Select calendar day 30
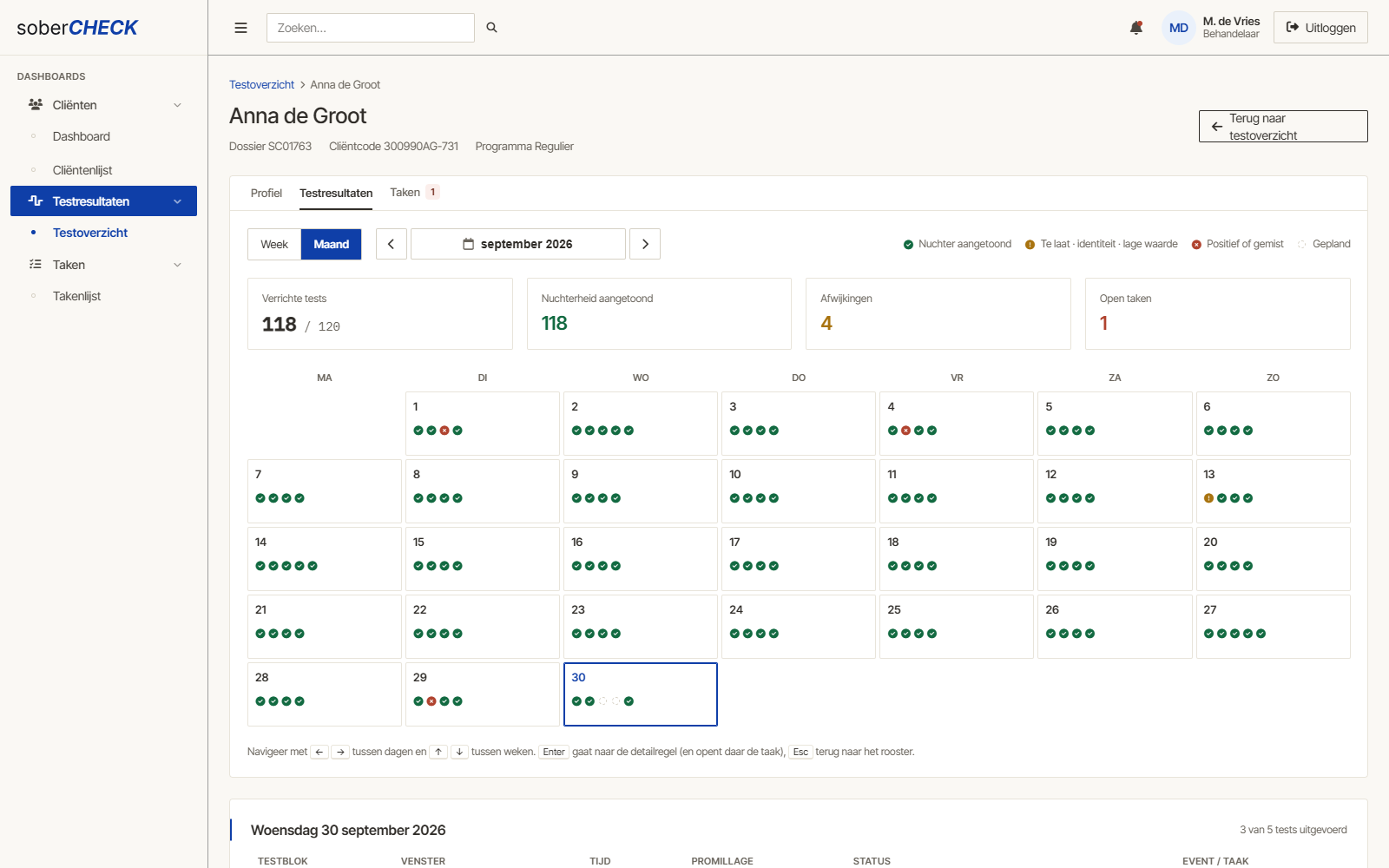 tap(641, 694)
